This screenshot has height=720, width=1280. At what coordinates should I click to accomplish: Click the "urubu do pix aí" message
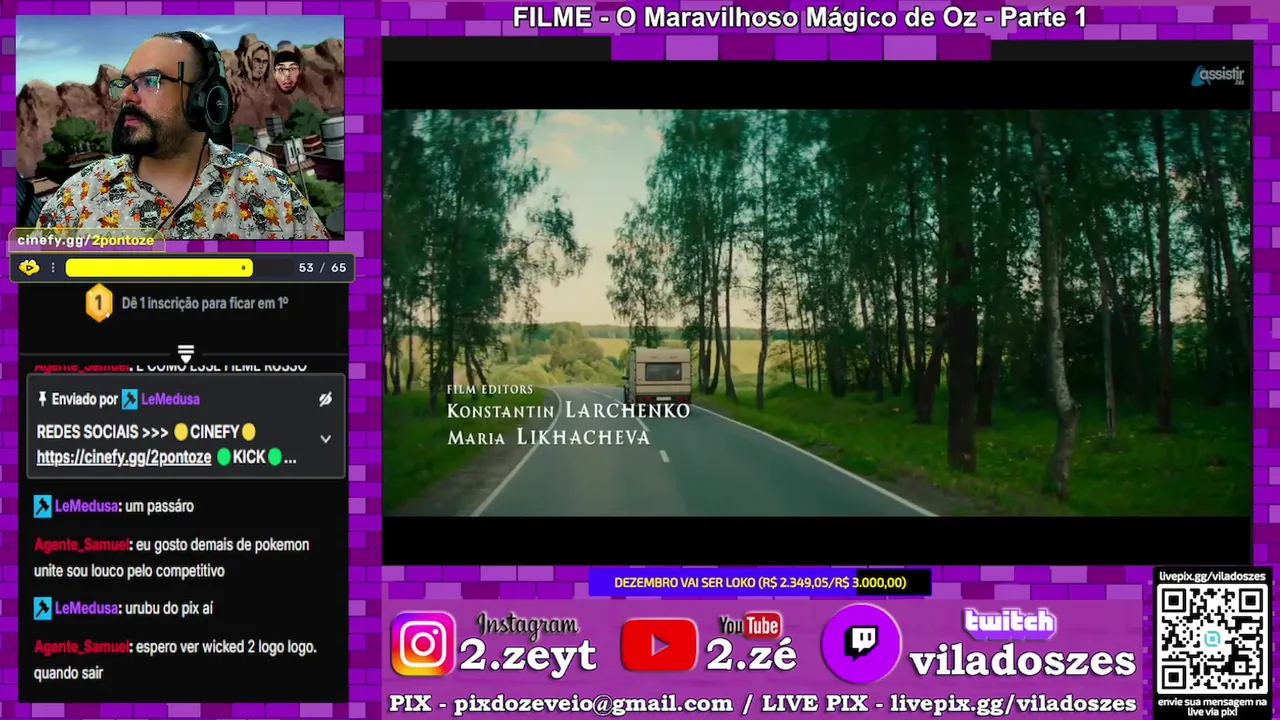169,608
